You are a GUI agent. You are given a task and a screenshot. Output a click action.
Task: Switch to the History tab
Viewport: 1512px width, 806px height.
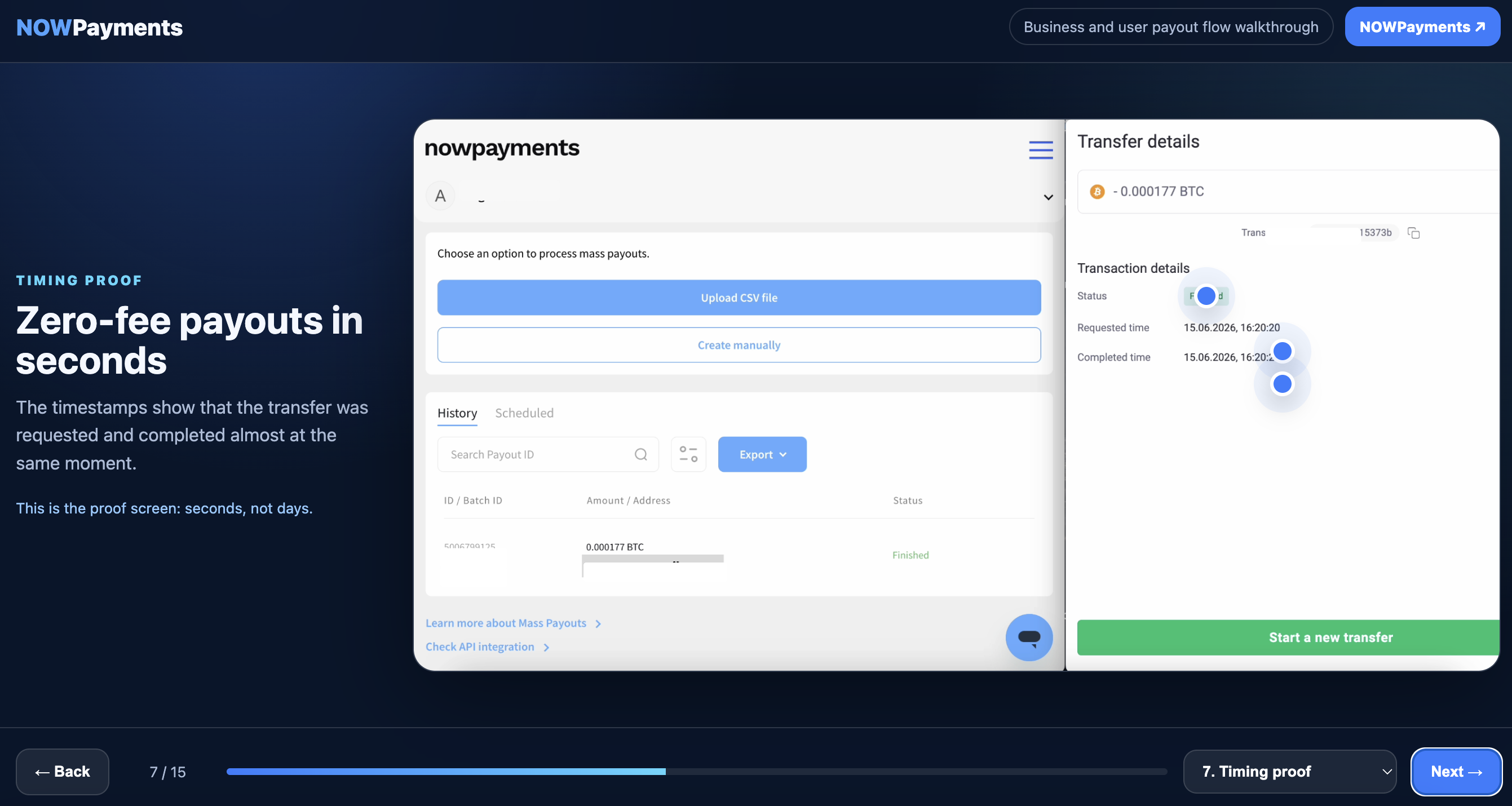(x=457, y=413)
